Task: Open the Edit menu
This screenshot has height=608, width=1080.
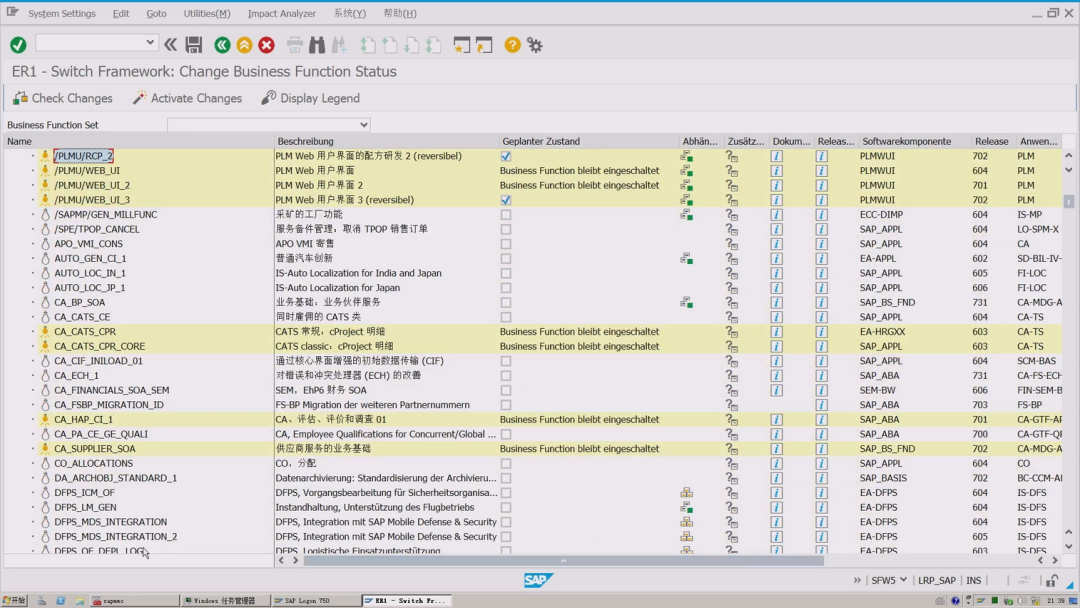Action: 121,13
